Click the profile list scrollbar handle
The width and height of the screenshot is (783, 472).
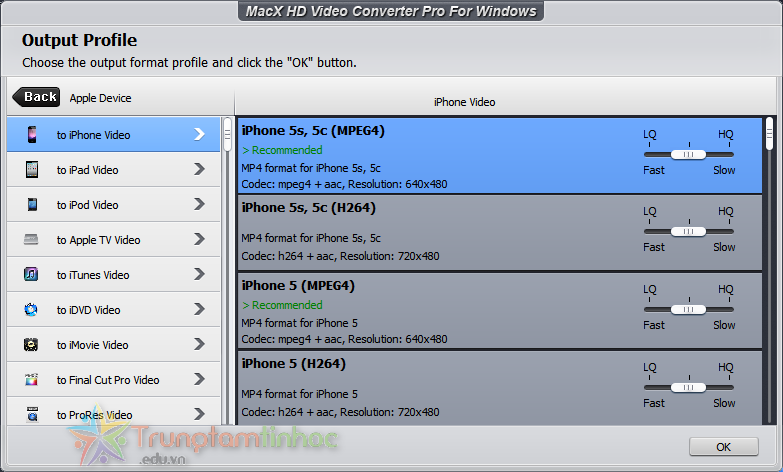770,134
